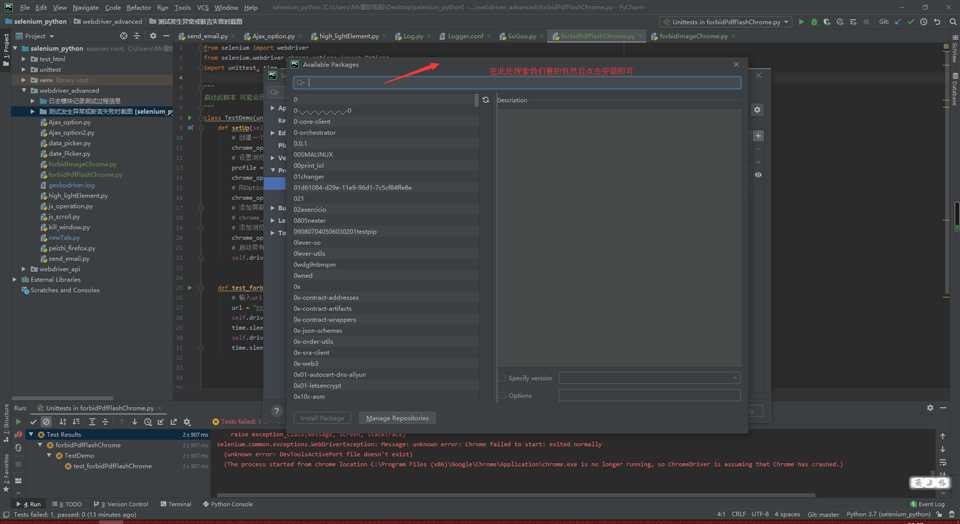Commit changes with the green checkmark icon

point(910,21)
